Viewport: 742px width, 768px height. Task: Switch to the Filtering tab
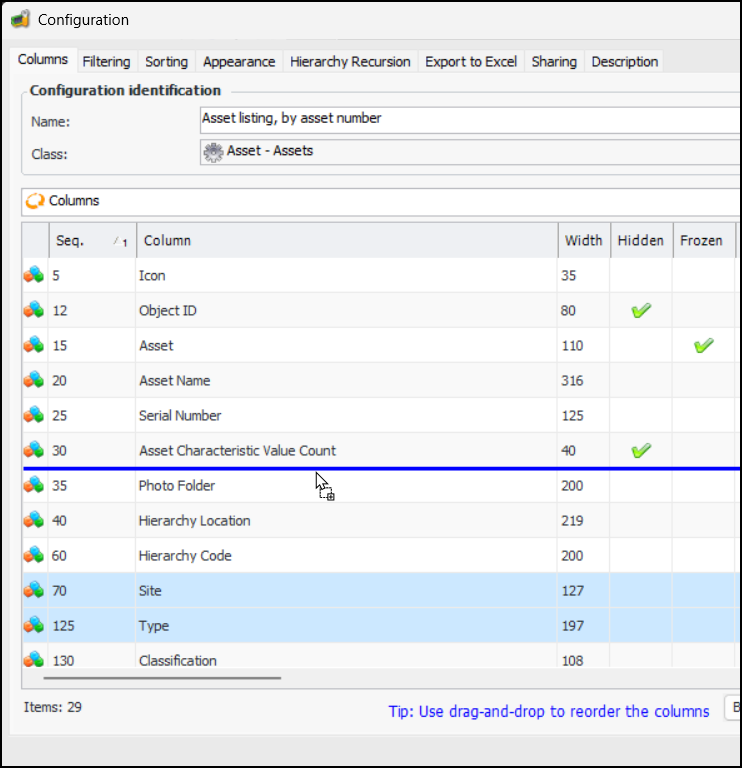tap(106, 62)
